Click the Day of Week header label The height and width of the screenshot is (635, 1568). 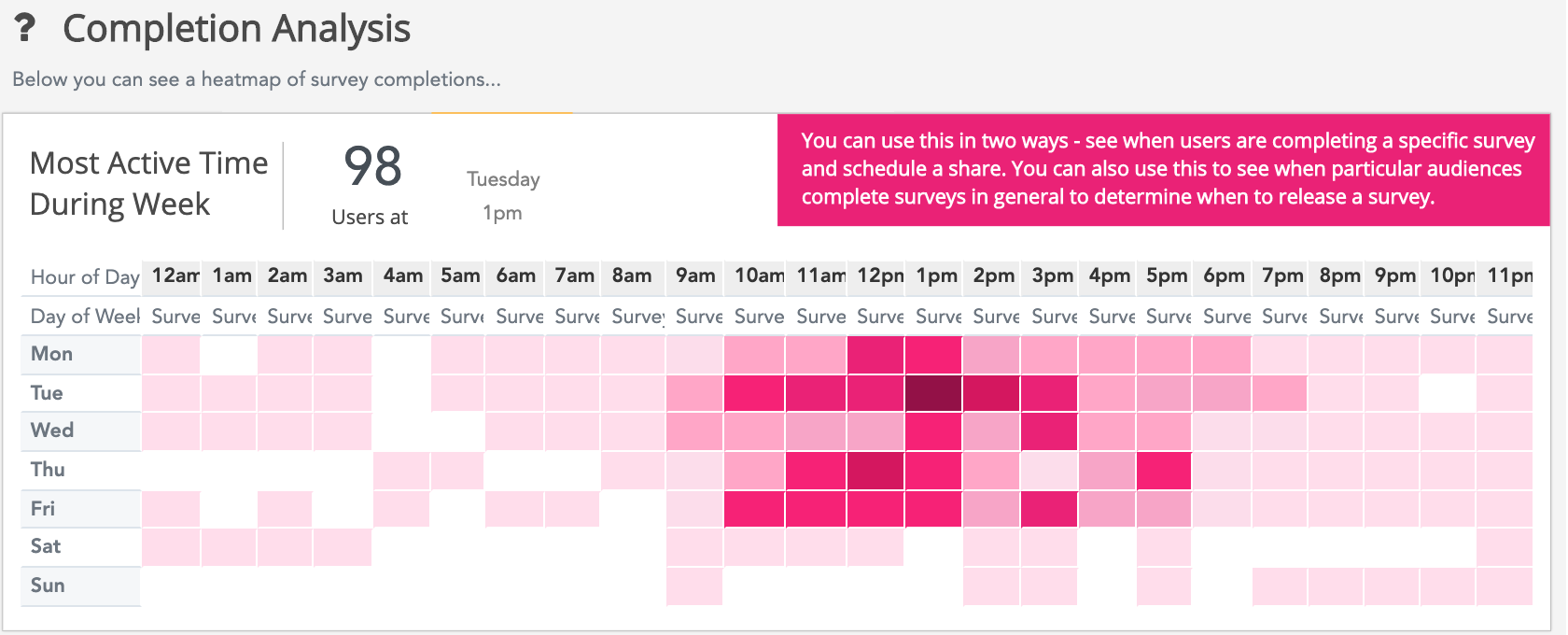pos(85,317)
